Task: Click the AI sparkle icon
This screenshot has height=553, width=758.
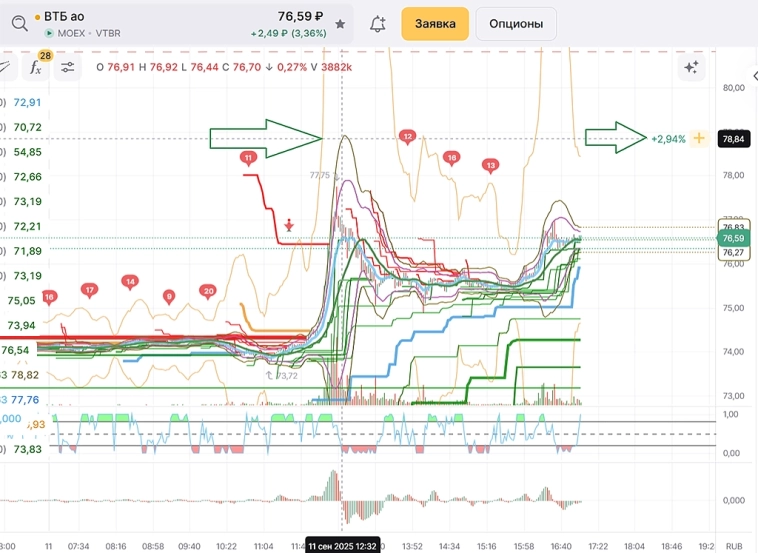Action: 690,68
